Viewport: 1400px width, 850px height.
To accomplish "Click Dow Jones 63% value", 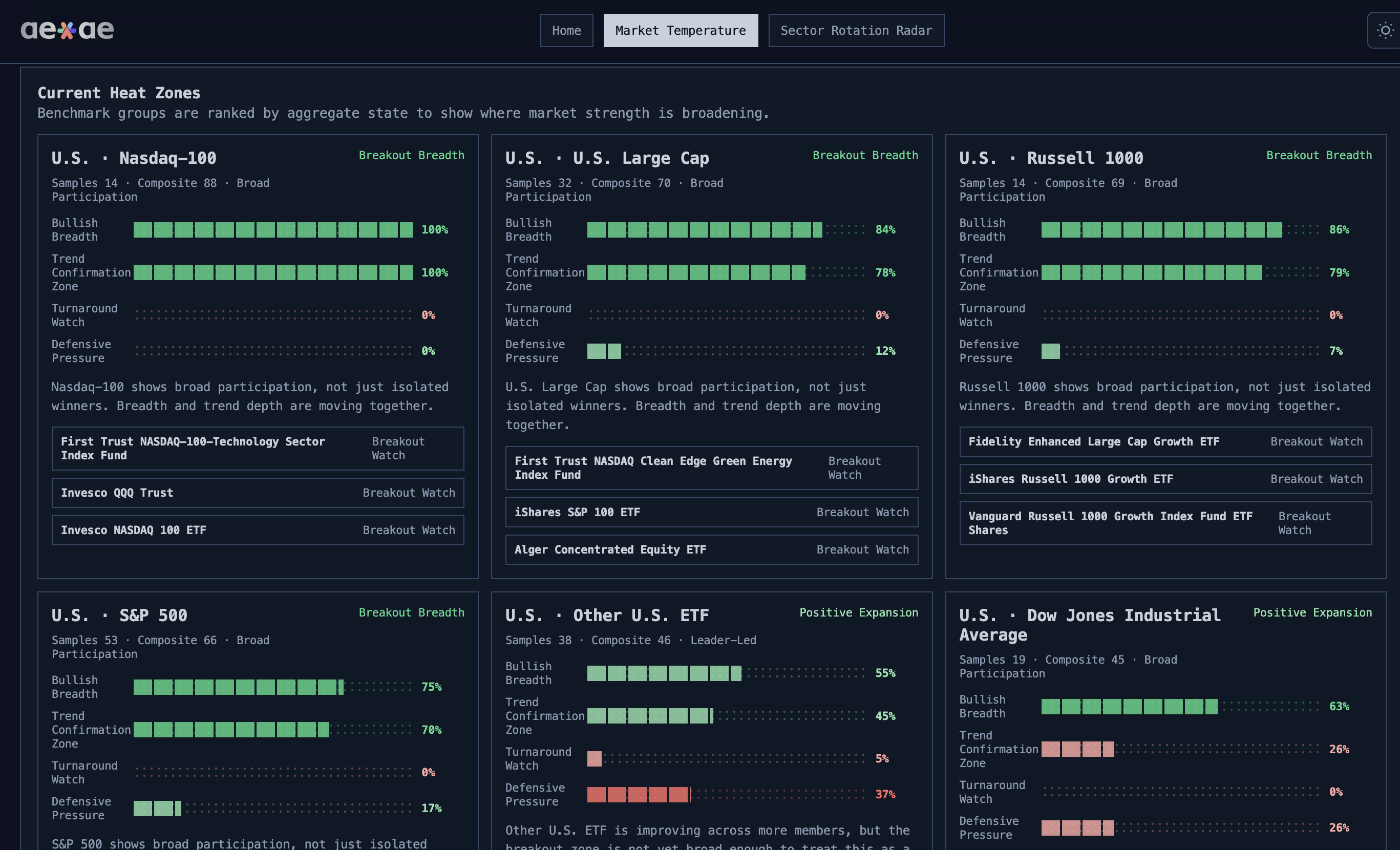I will [x=1339, y=706].
